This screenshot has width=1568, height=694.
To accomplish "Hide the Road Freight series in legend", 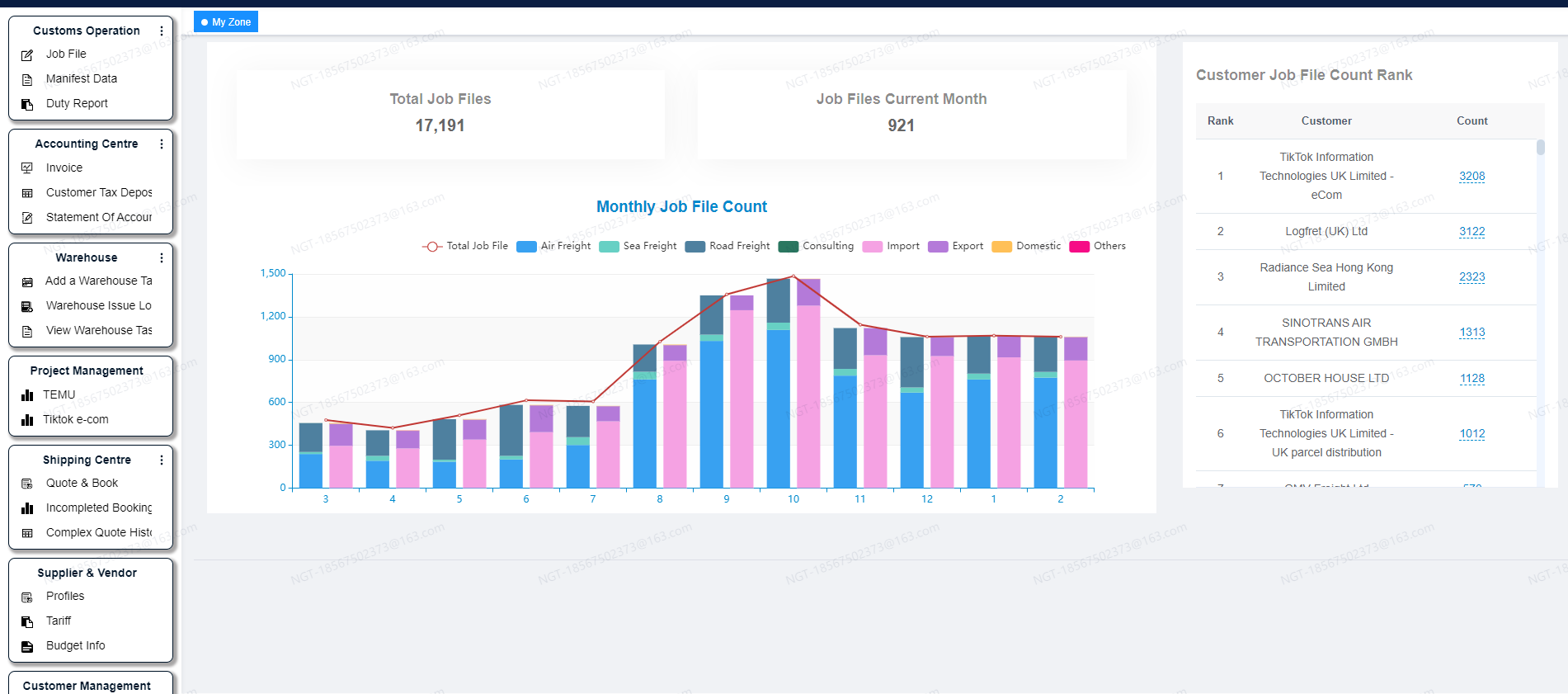I will pyautogui.click(x=727, y=246).
